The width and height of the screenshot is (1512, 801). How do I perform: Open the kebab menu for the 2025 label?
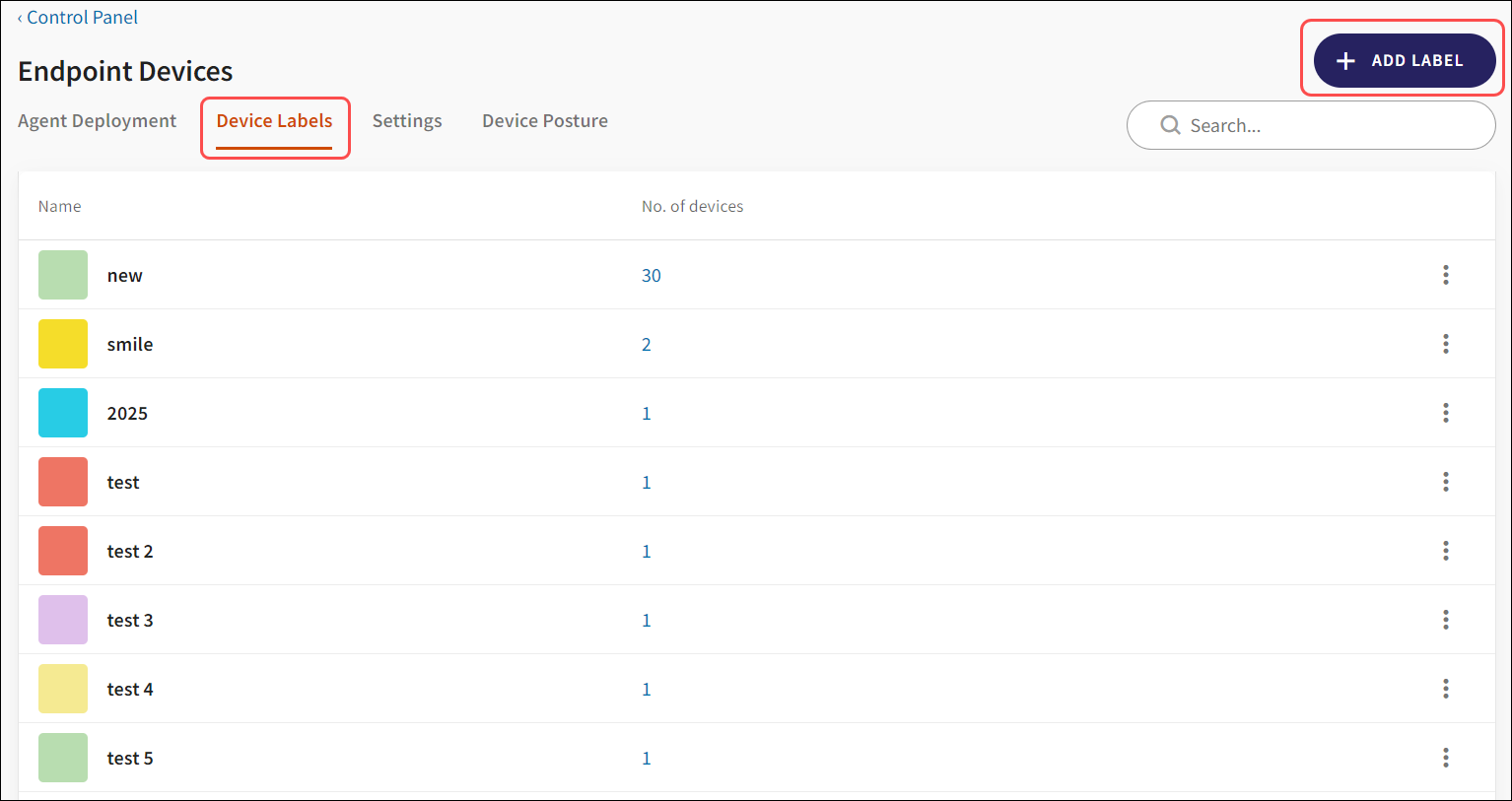point(1445,413)
